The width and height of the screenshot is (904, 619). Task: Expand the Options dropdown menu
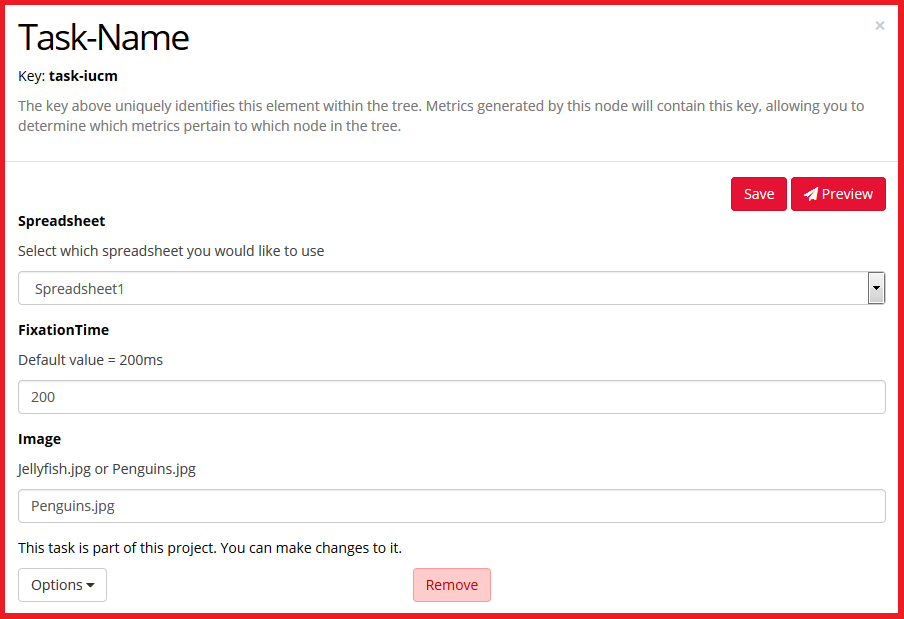62,585
